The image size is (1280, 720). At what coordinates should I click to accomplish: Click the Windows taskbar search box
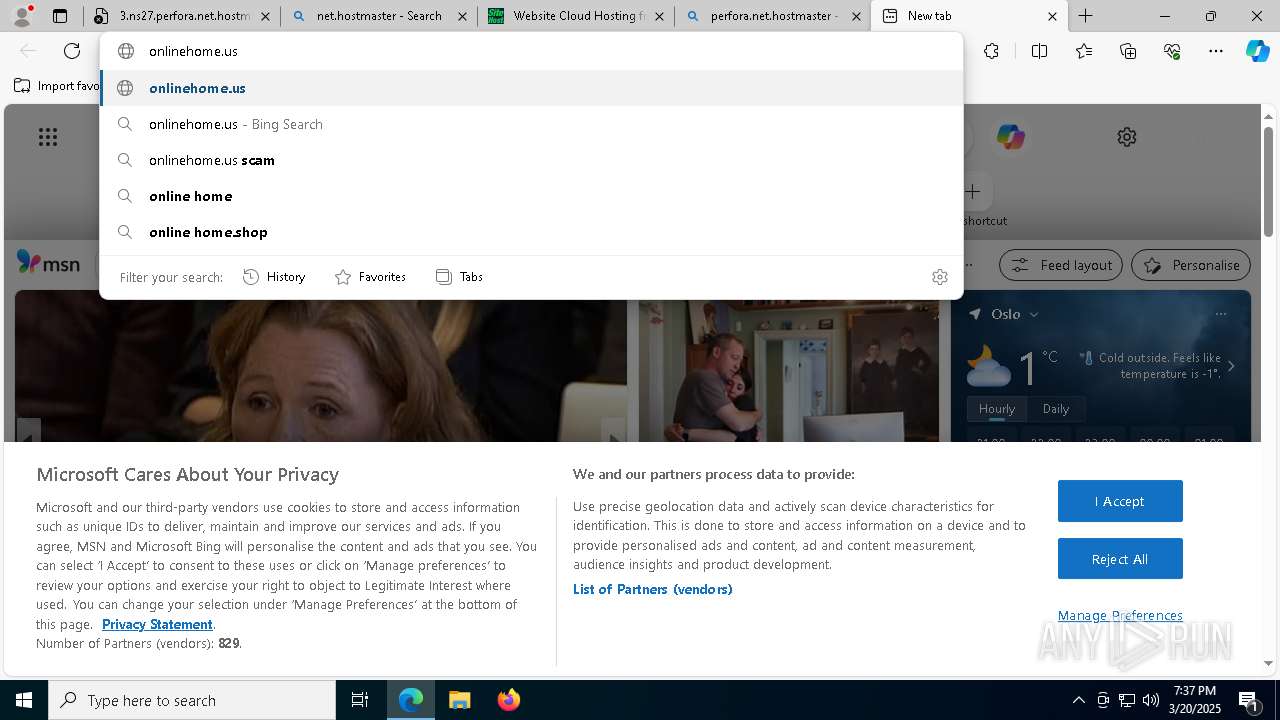[192, 700]
